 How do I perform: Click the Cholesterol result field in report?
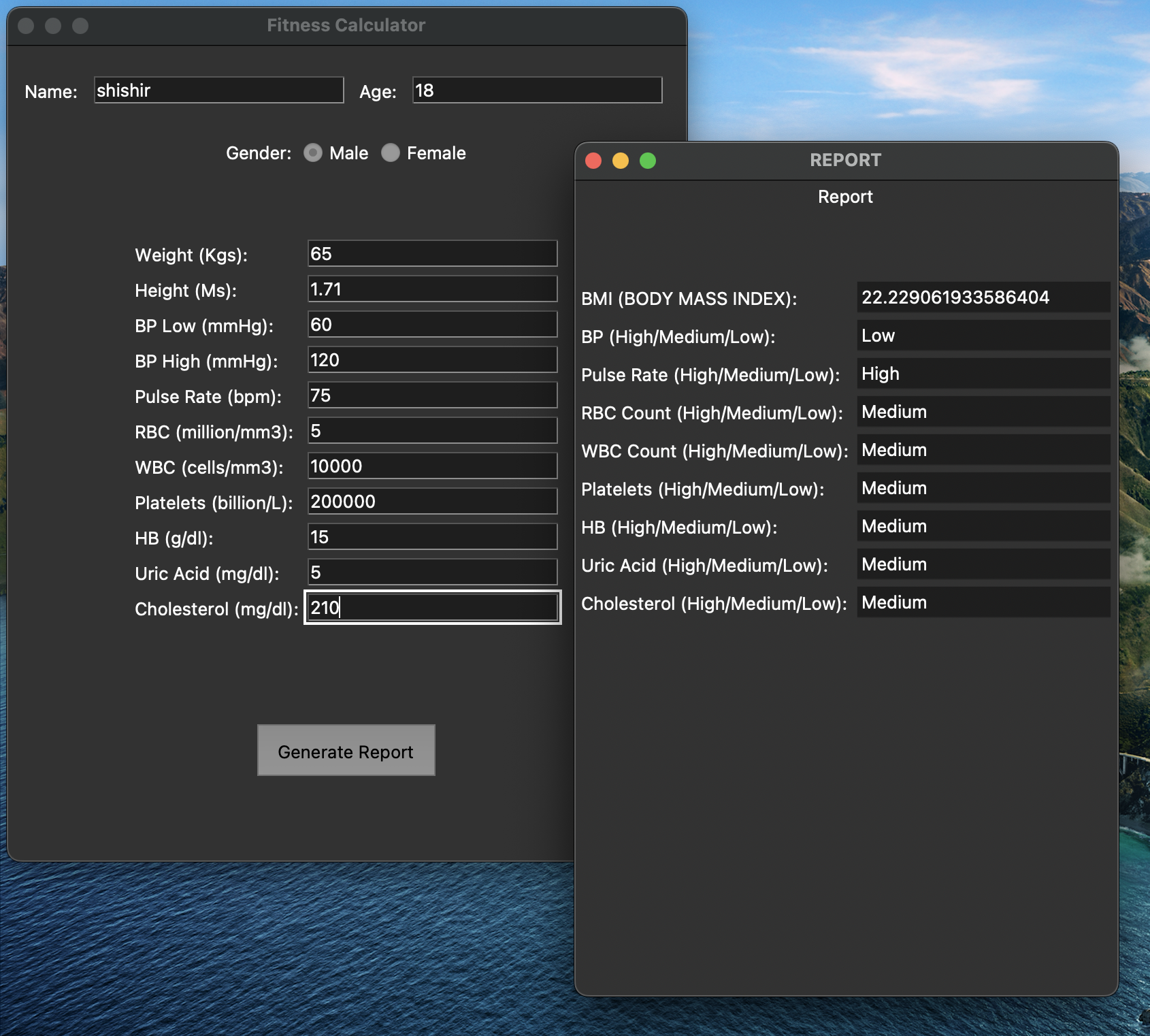(984, 602)
